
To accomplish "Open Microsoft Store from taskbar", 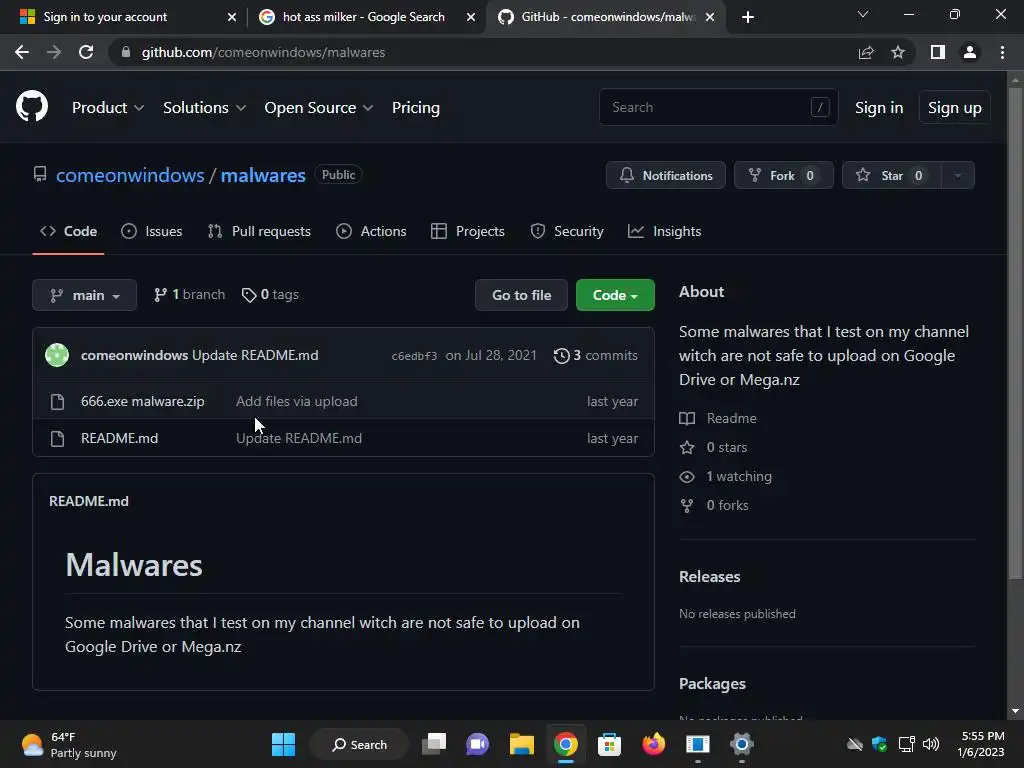I will [609, 744].
